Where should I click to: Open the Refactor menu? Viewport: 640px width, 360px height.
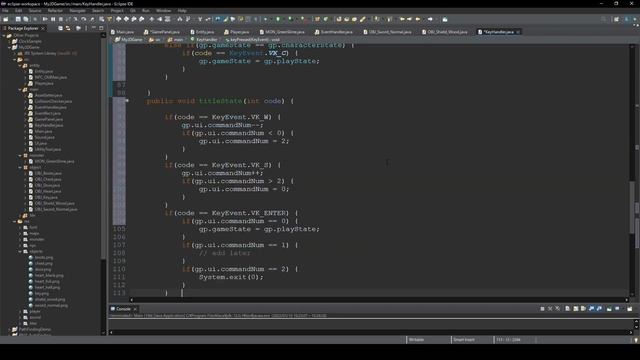click(56, 11)
